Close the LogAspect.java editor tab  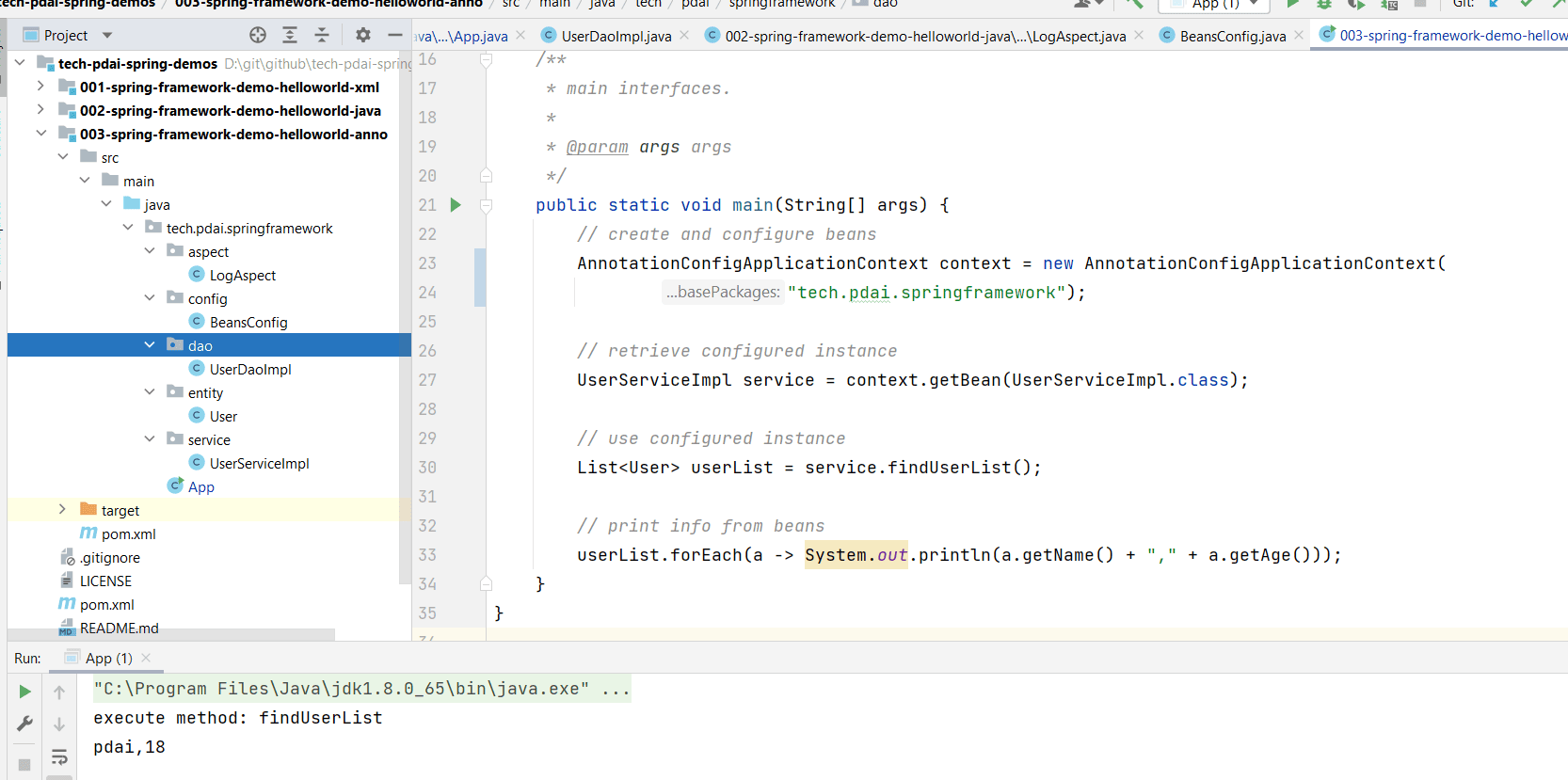1139,35
